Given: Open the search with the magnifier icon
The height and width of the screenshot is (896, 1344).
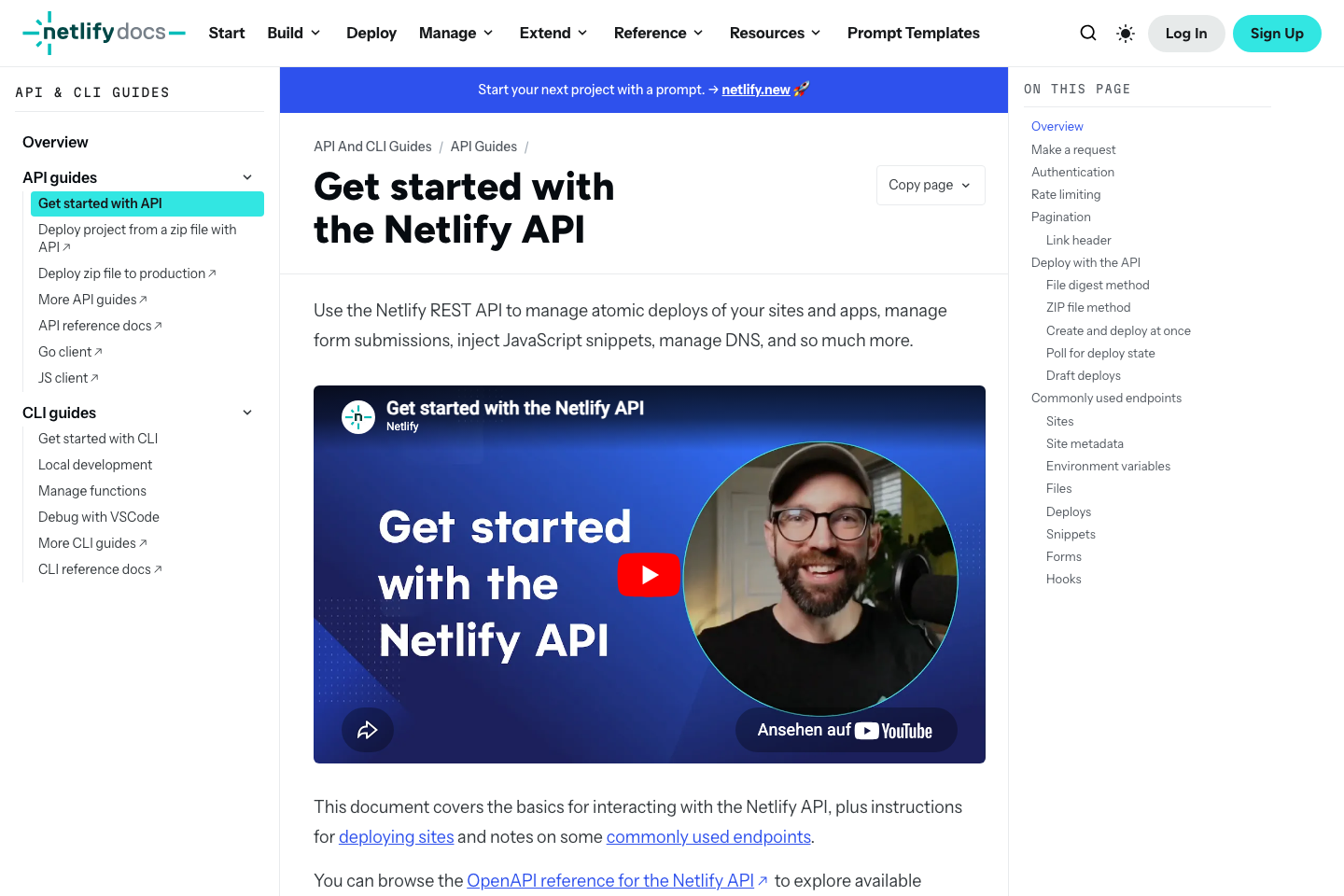Looking at the screenshot, I should point(1088,33).
